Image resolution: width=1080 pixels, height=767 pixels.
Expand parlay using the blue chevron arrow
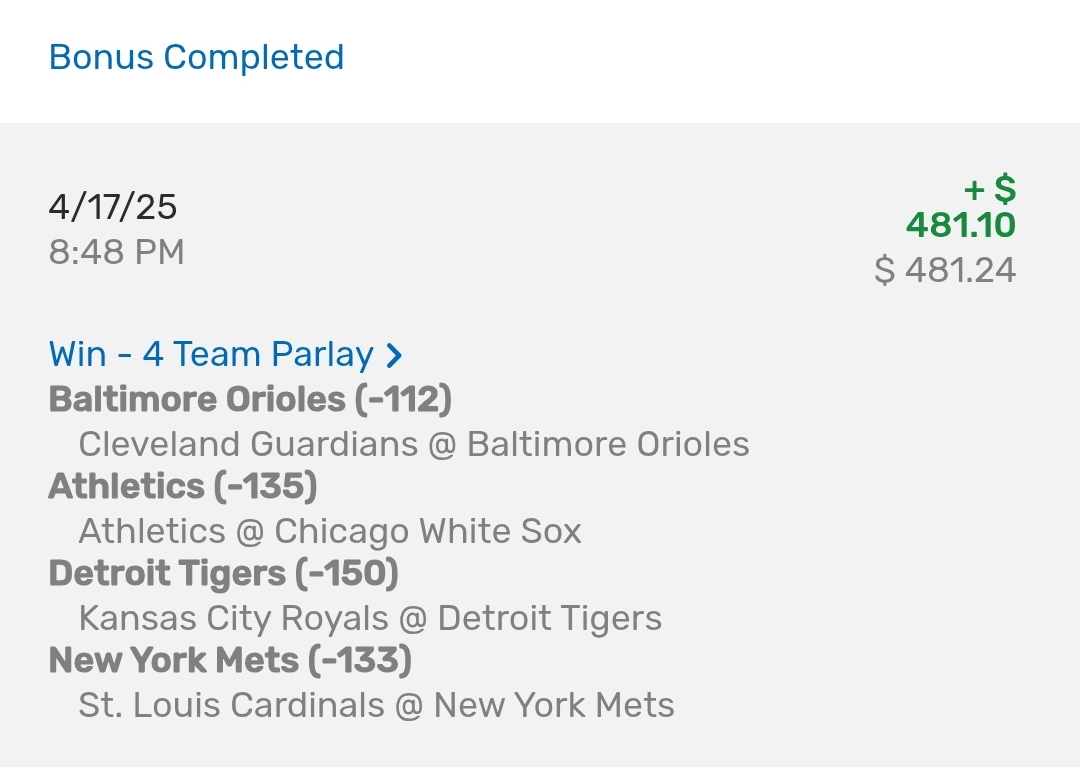(394, 355)
